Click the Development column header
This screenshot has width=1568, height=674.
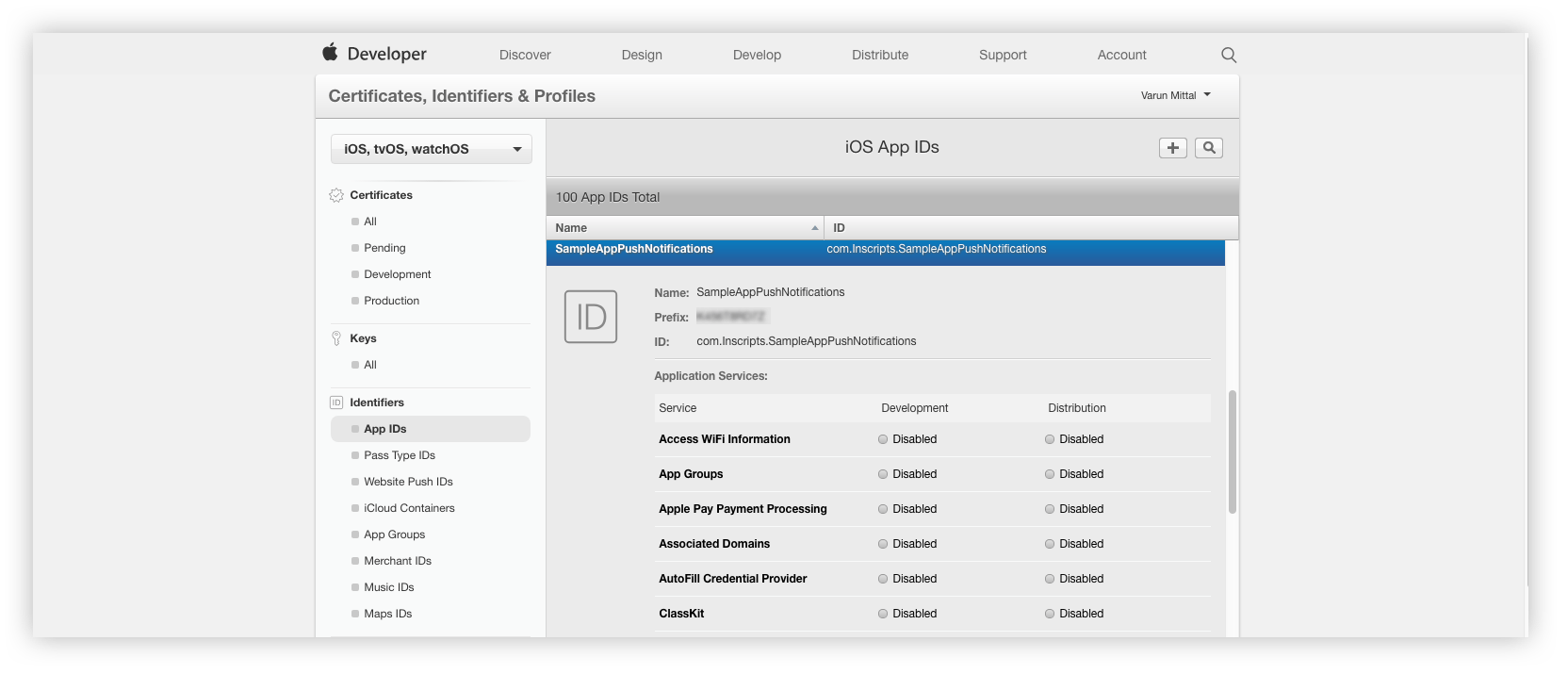click(x=914, y=408)
